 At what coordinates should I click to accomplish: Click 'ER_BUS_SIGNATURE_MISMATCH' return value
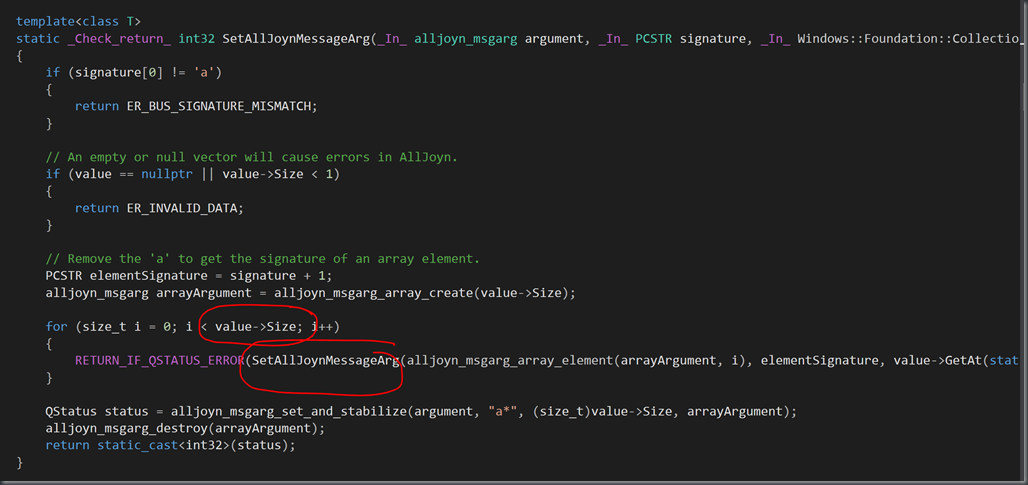point(221,106)
